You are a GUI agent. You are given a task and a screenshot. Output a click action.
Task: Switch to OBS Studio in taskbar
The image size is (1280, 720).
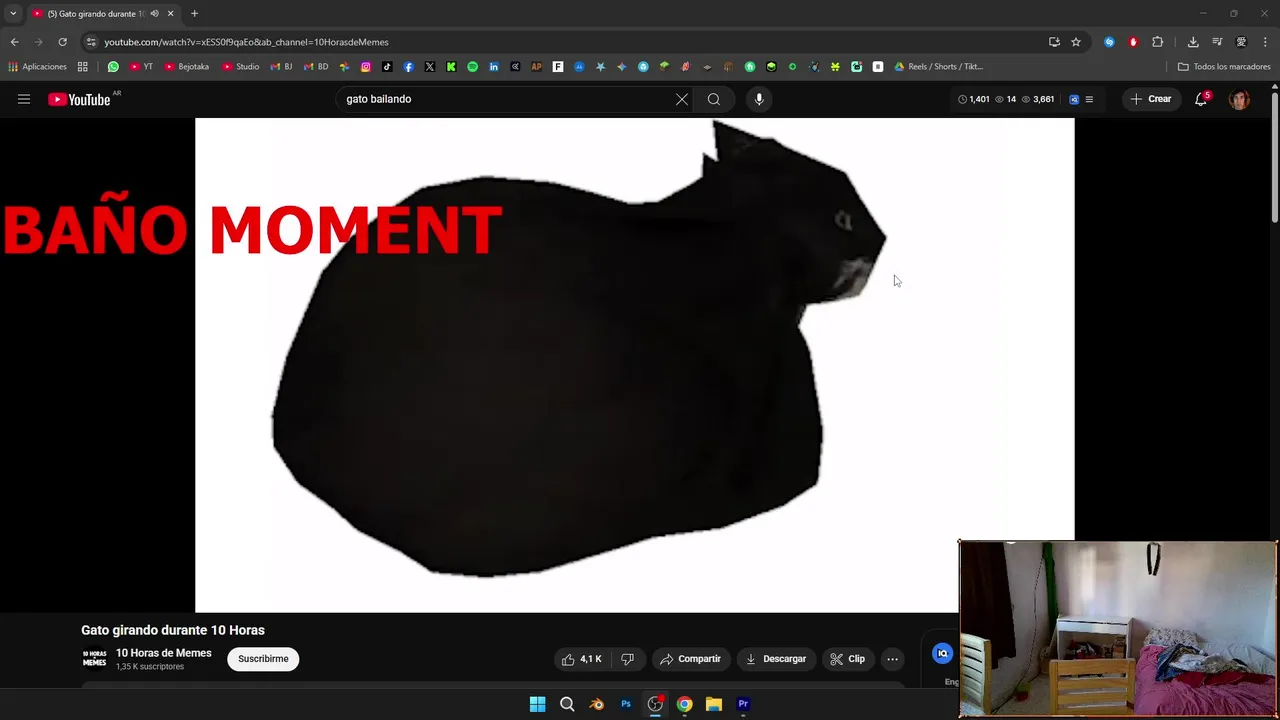coord(655,704)
